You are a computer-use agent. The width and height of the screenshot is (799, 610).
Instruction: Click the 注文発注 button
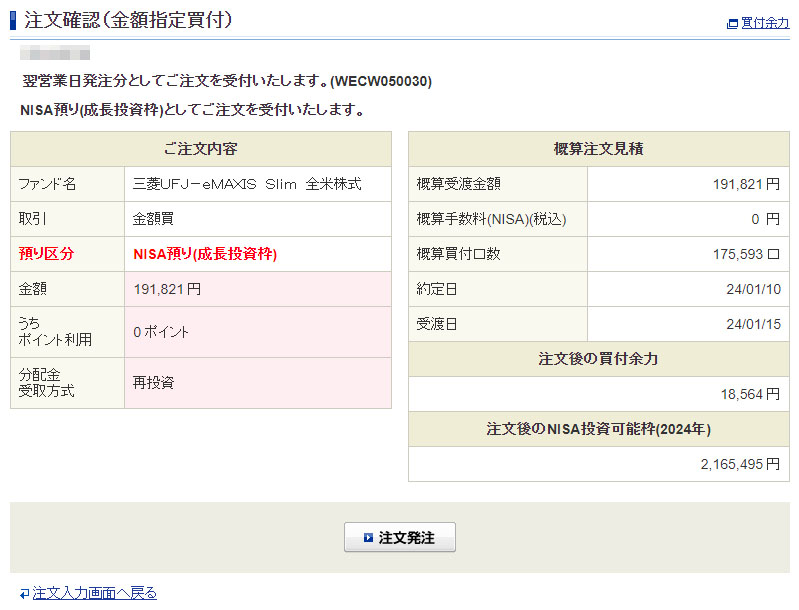400,537
